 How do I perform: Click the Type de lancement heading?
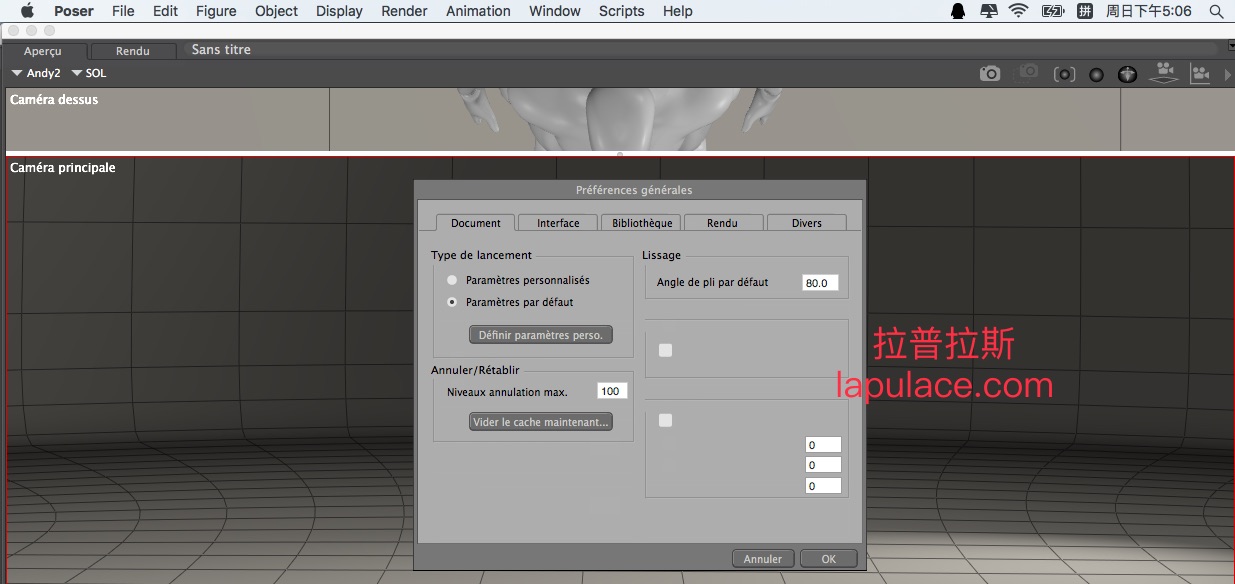tap(482, 255)
